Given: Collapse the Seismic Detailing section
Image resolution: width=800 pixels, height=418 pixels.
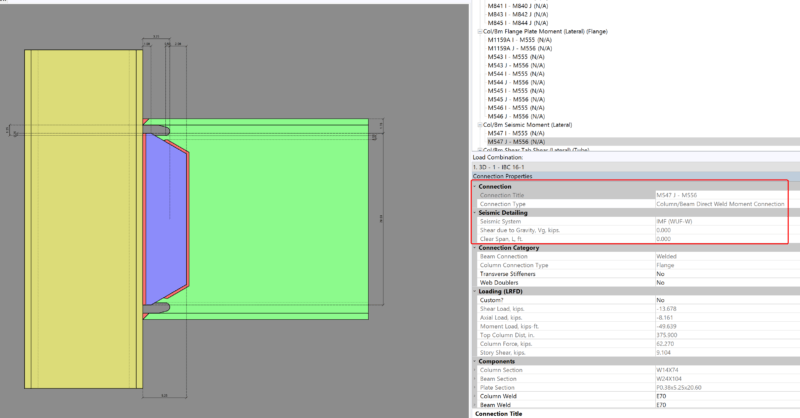Looking at the screenshot, I should pyautogui.click(x=474, y=212).
